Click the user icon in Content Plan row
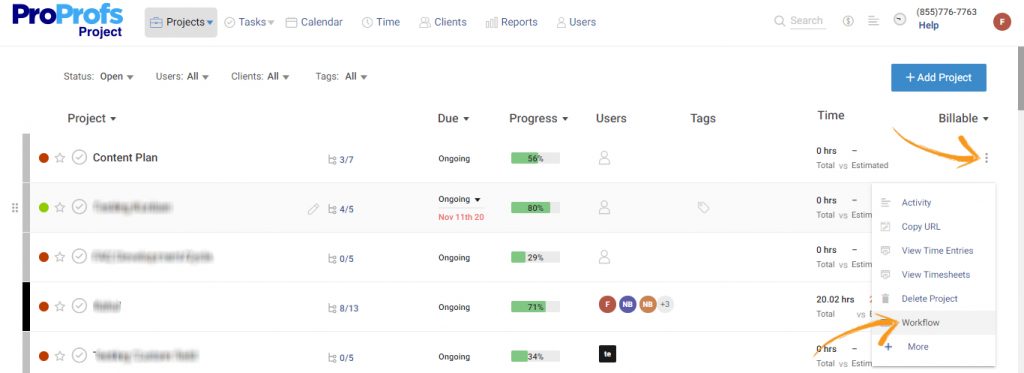1024x373 pixels. tap(605, 158)
